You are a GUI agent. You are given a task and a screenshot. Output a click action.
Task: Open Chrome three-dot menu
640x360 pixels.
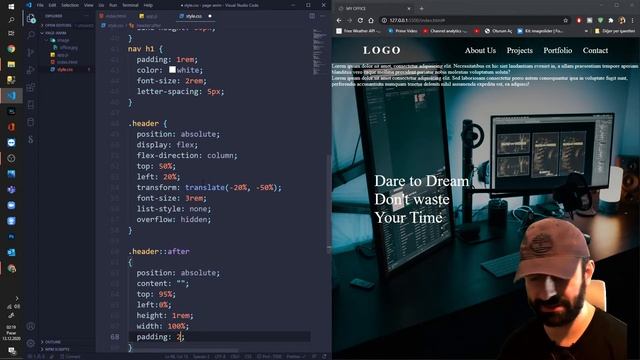pos(633,20)
